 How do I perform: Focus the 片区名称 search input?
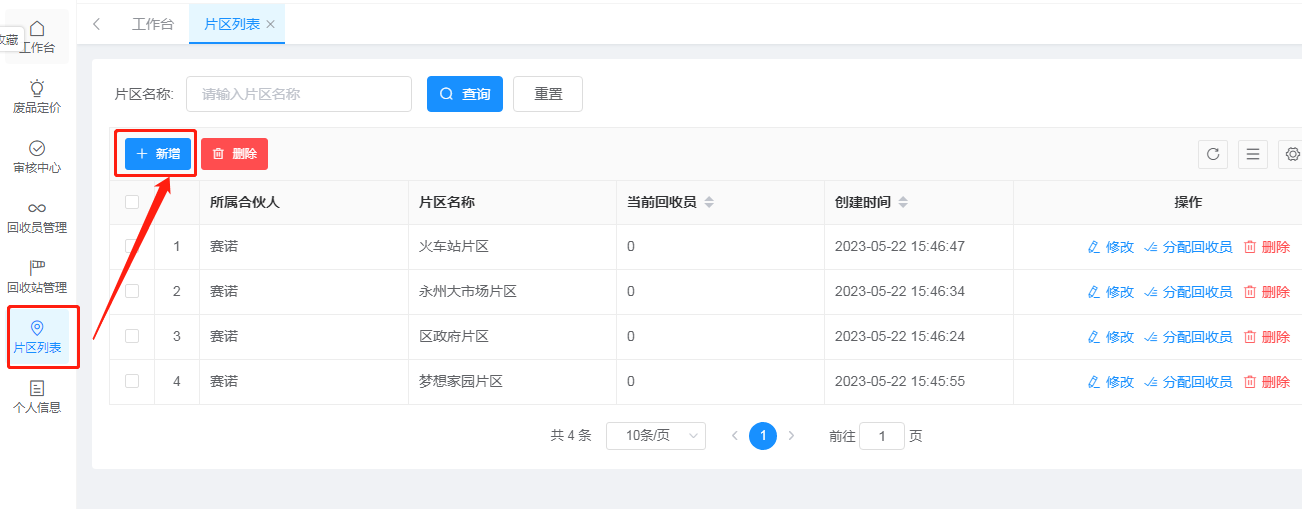[x=299, y=94]
